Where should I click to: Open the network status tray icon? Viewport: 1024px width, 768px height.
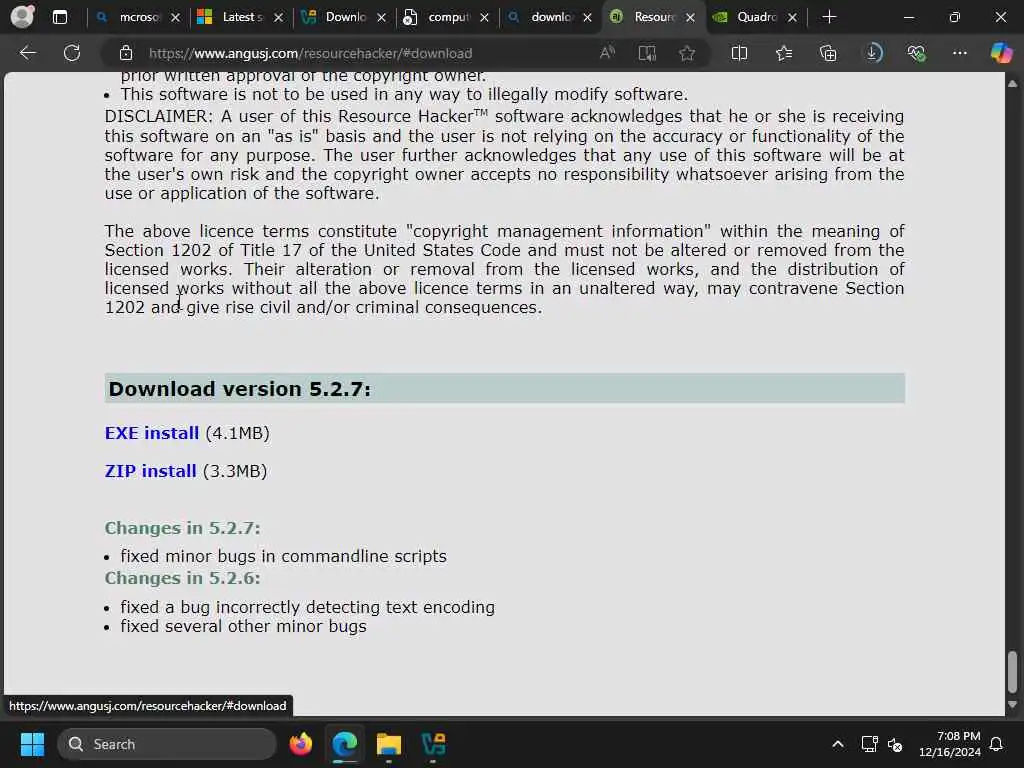coord(869,744)
